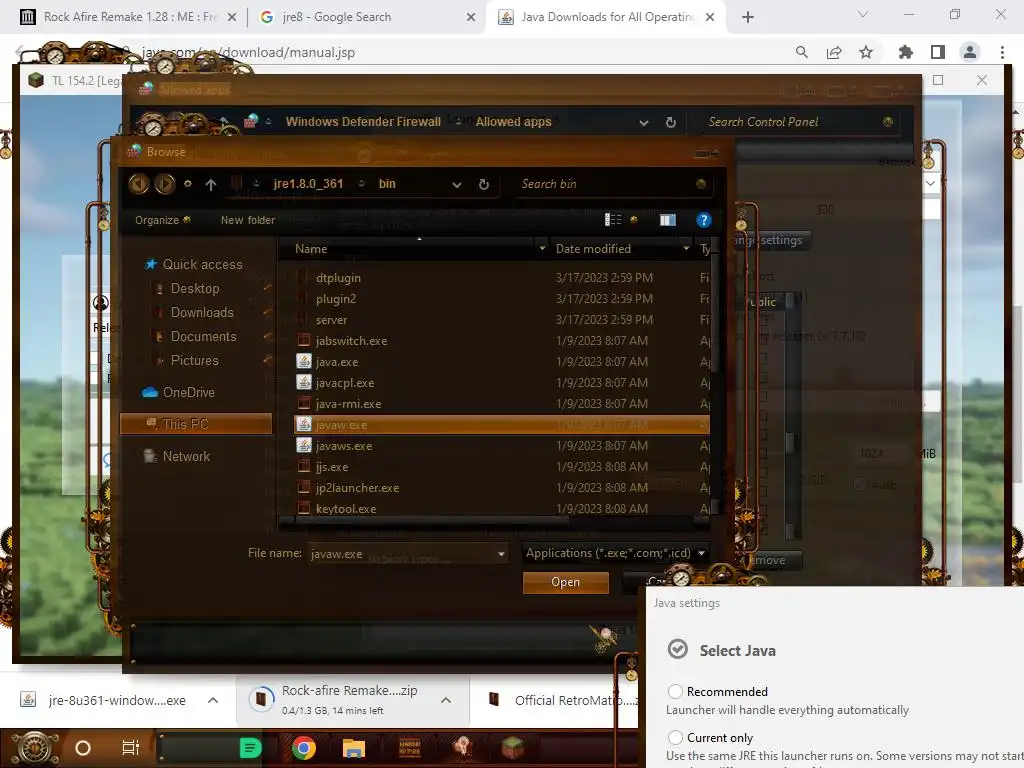
Task: Select Quick access in navigation pane
Action: pyautogui.click(x=202, y=264)
